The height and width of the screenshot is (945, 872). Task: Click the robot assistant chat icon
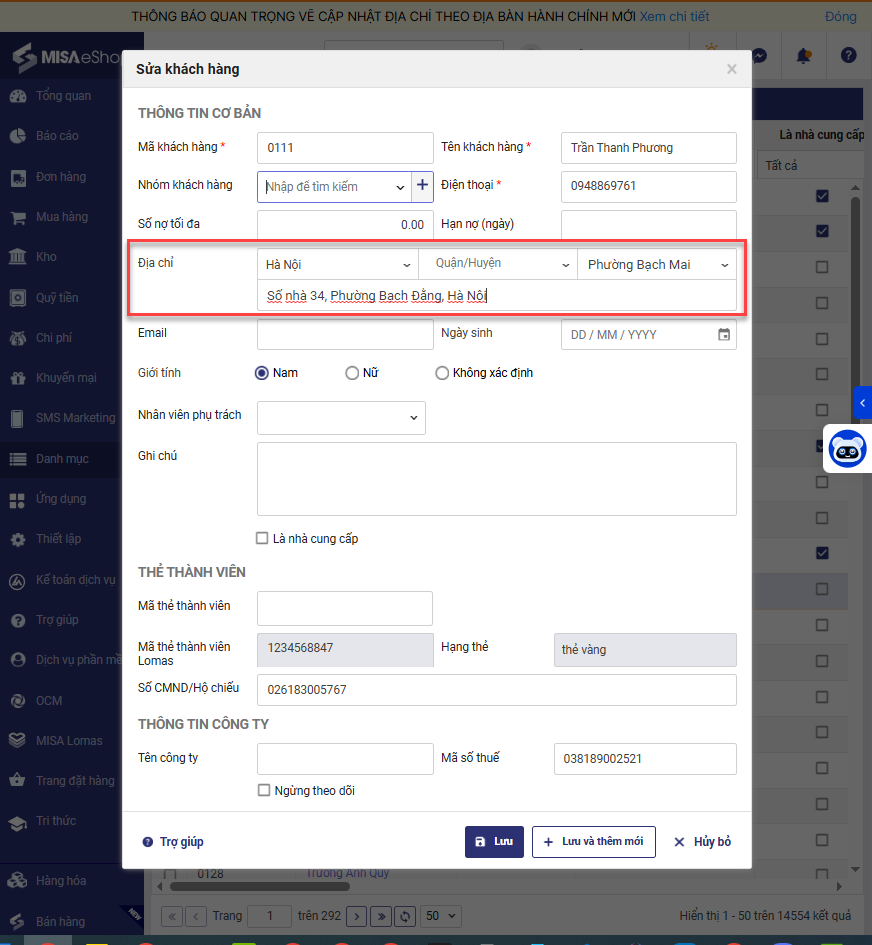[847, 449]
